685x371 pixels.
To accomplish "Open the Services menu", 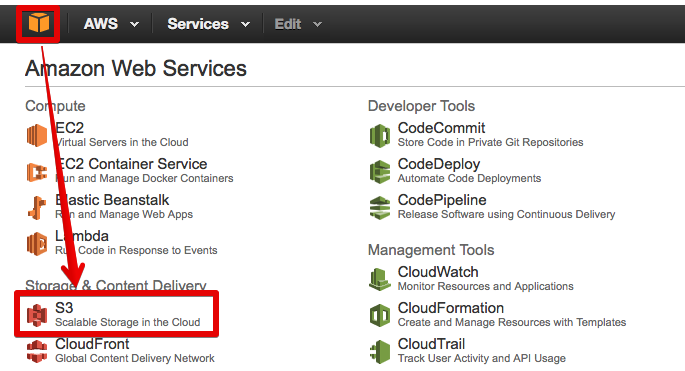I will (x=198, y=24).
